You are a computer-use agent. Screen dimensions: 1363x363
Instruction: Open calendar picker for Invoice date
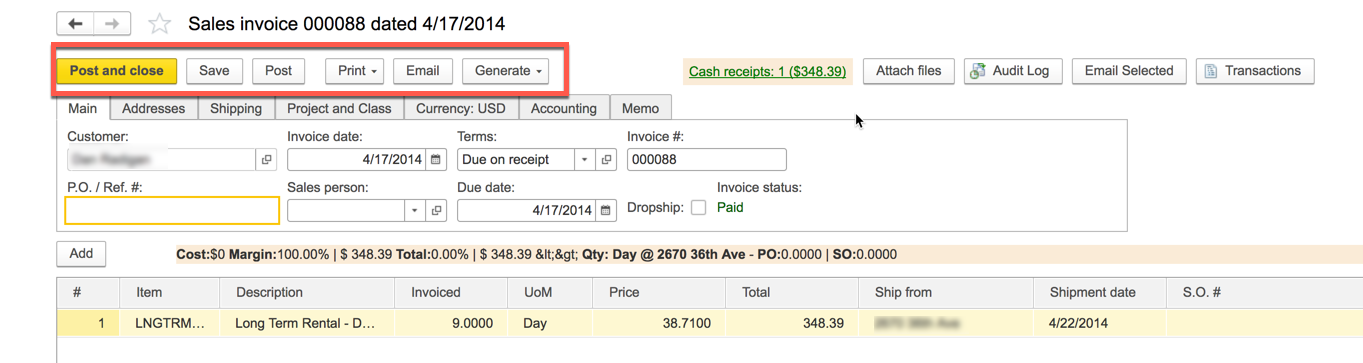[x=436, y=160]
